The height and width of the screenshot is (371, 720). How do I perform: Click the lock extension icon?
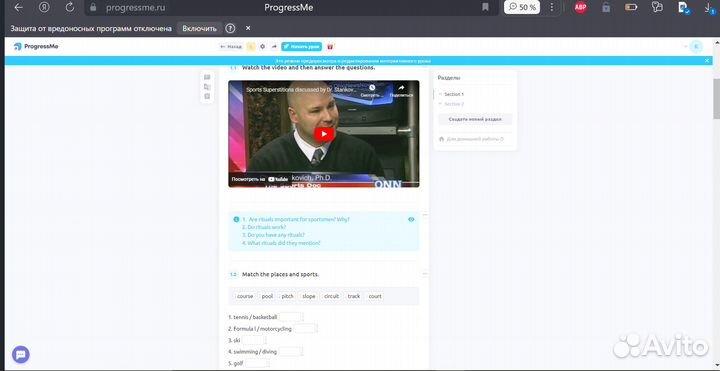pos(606,7)
